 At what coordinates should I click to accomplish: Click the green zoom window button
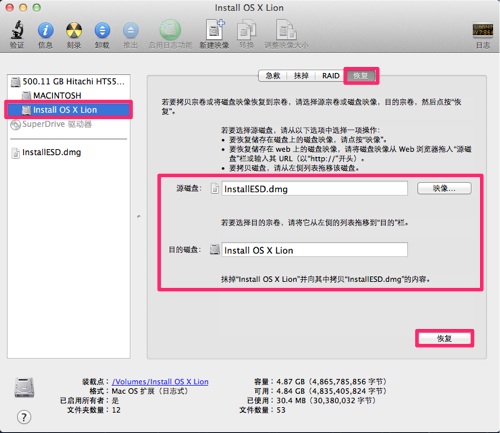[x=37, y=7]
